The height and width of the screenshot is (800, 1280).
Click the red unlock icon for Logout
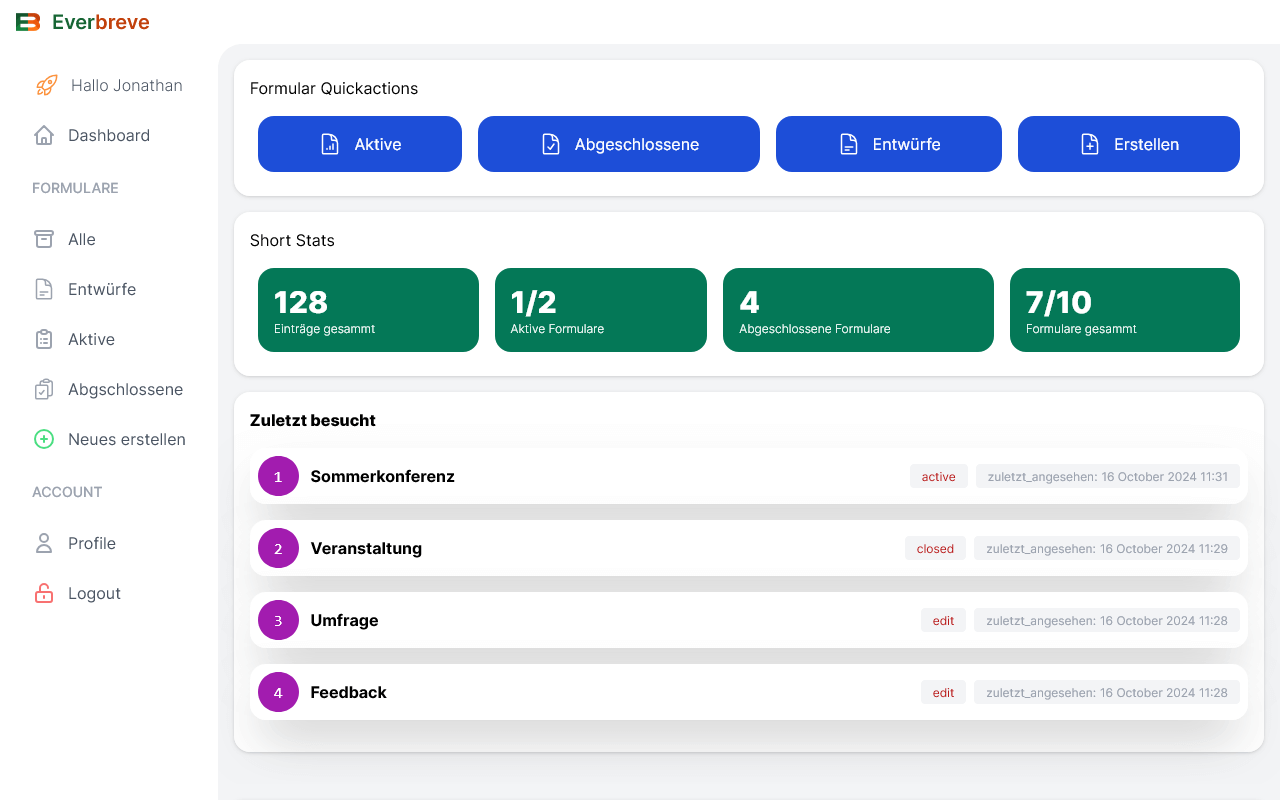pyautogui.click(x=44, y=593)
